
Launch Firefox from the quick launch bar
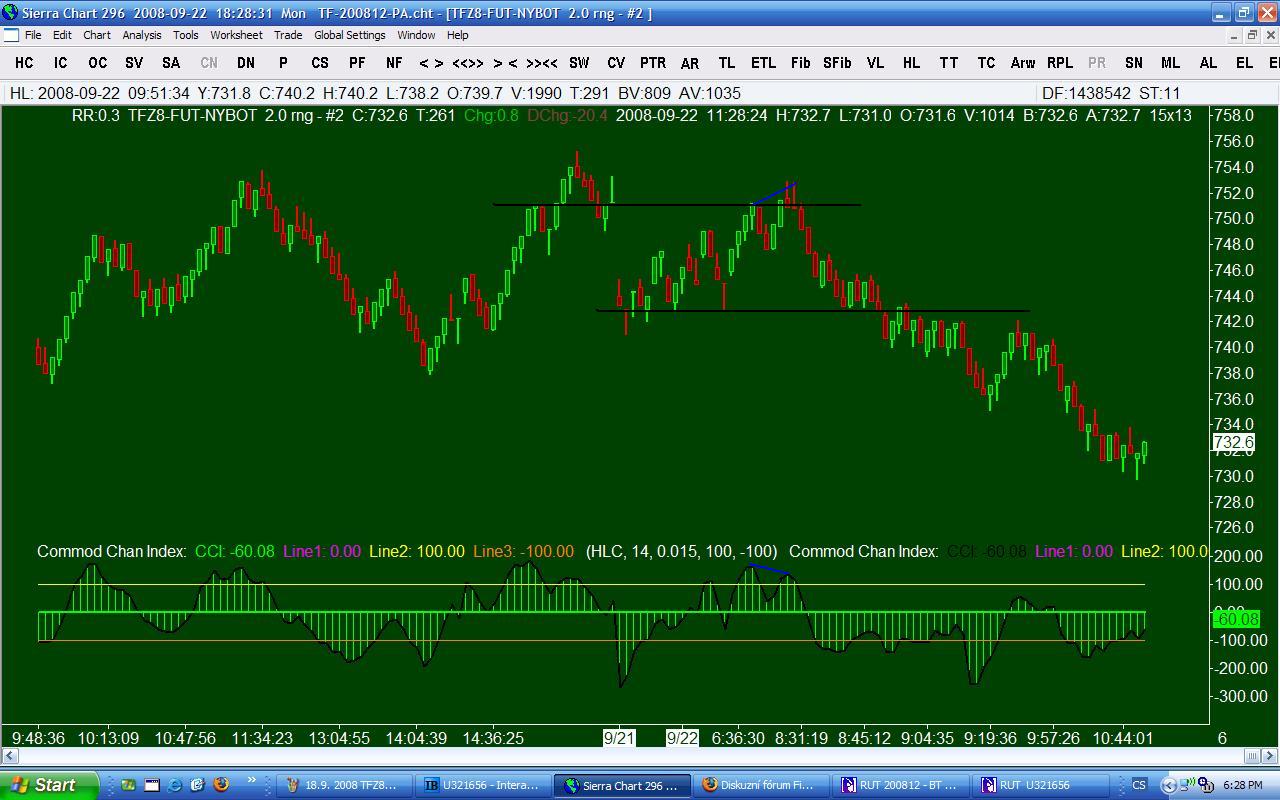(x=221, y=785)
